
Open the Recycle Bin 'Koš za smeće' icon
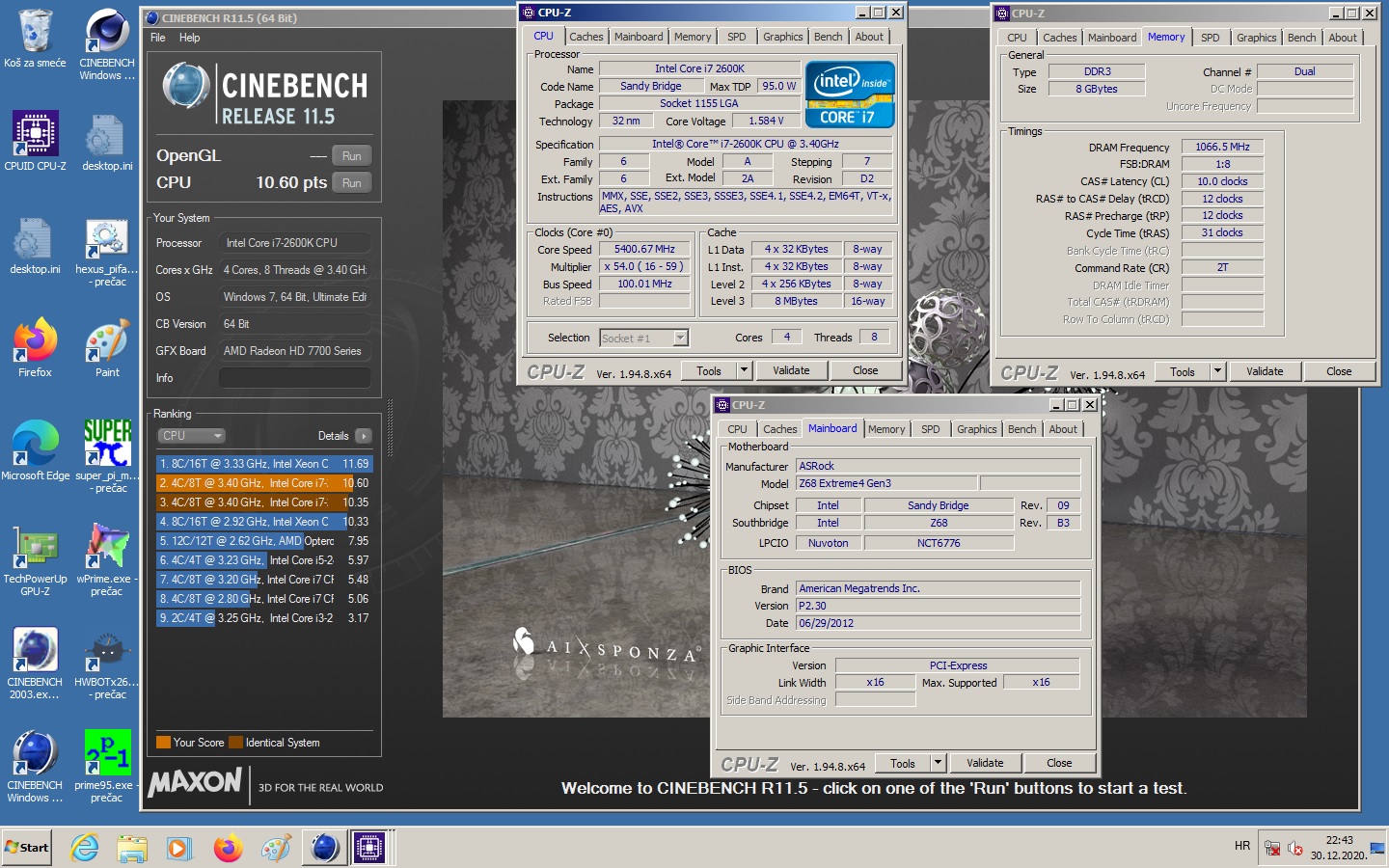[35, 39]
